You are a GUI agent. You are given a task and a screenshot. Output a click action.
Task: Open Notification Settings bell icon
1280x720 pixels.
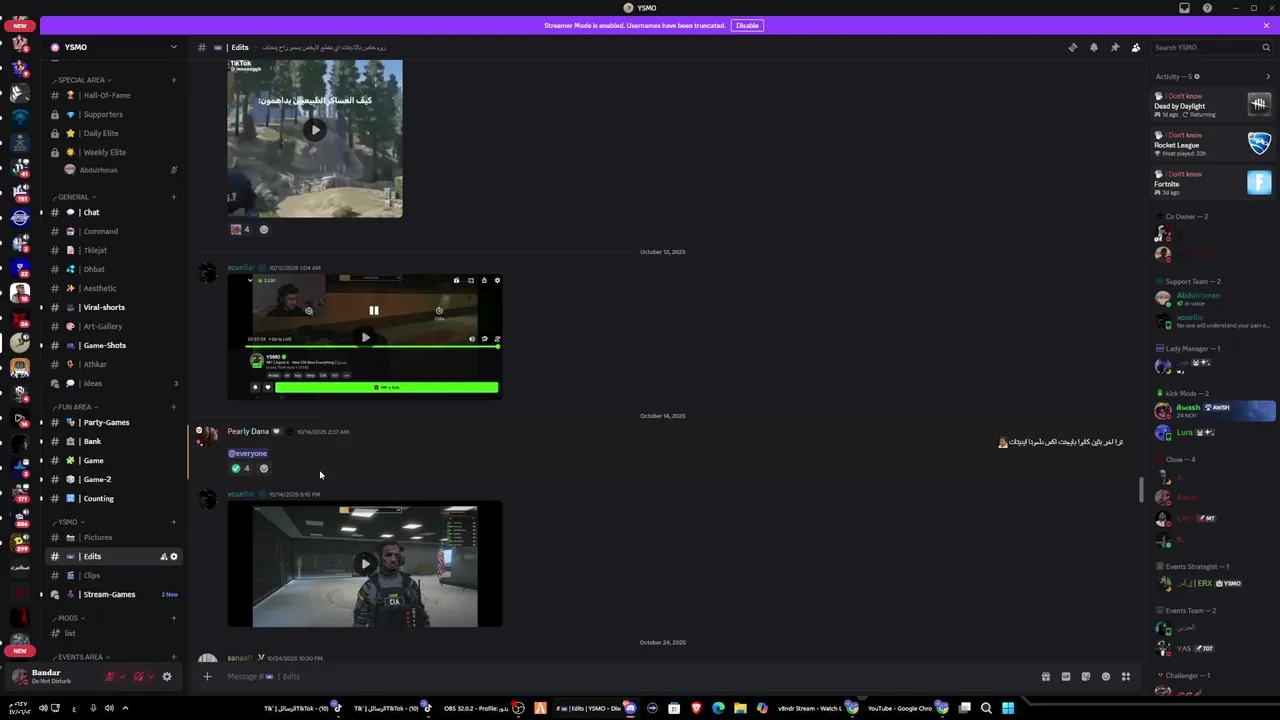click(1093, 47)
